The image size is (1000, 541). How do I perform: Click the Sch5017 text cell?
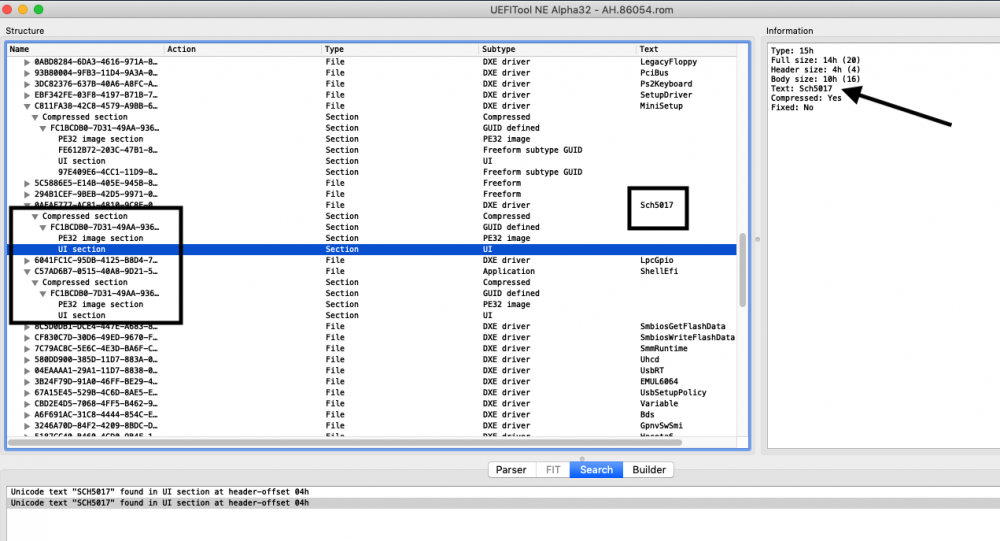(x=656, y=205)
